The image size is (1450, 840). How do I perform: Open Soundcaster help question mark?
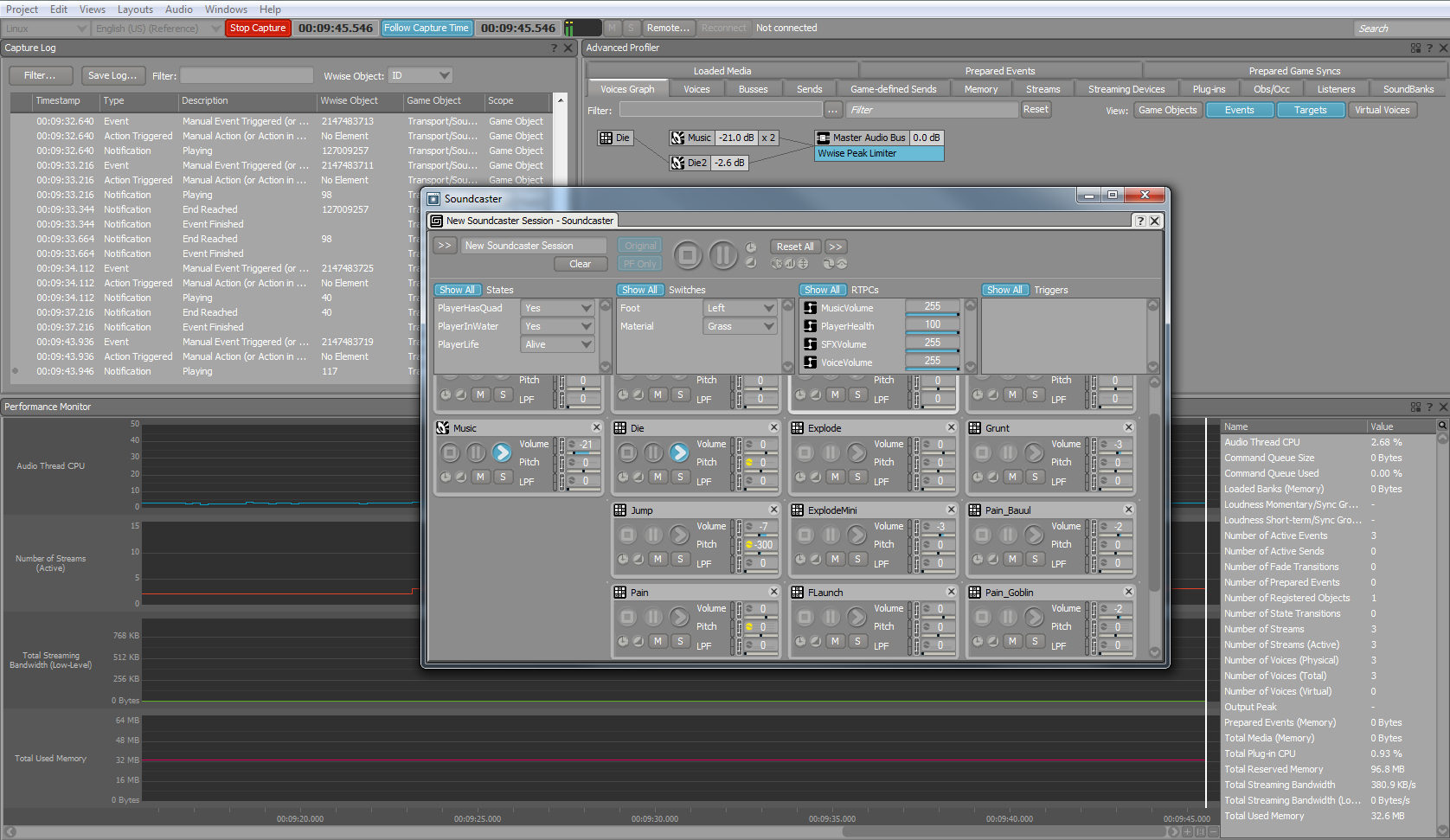click(x=1139, y=221)
